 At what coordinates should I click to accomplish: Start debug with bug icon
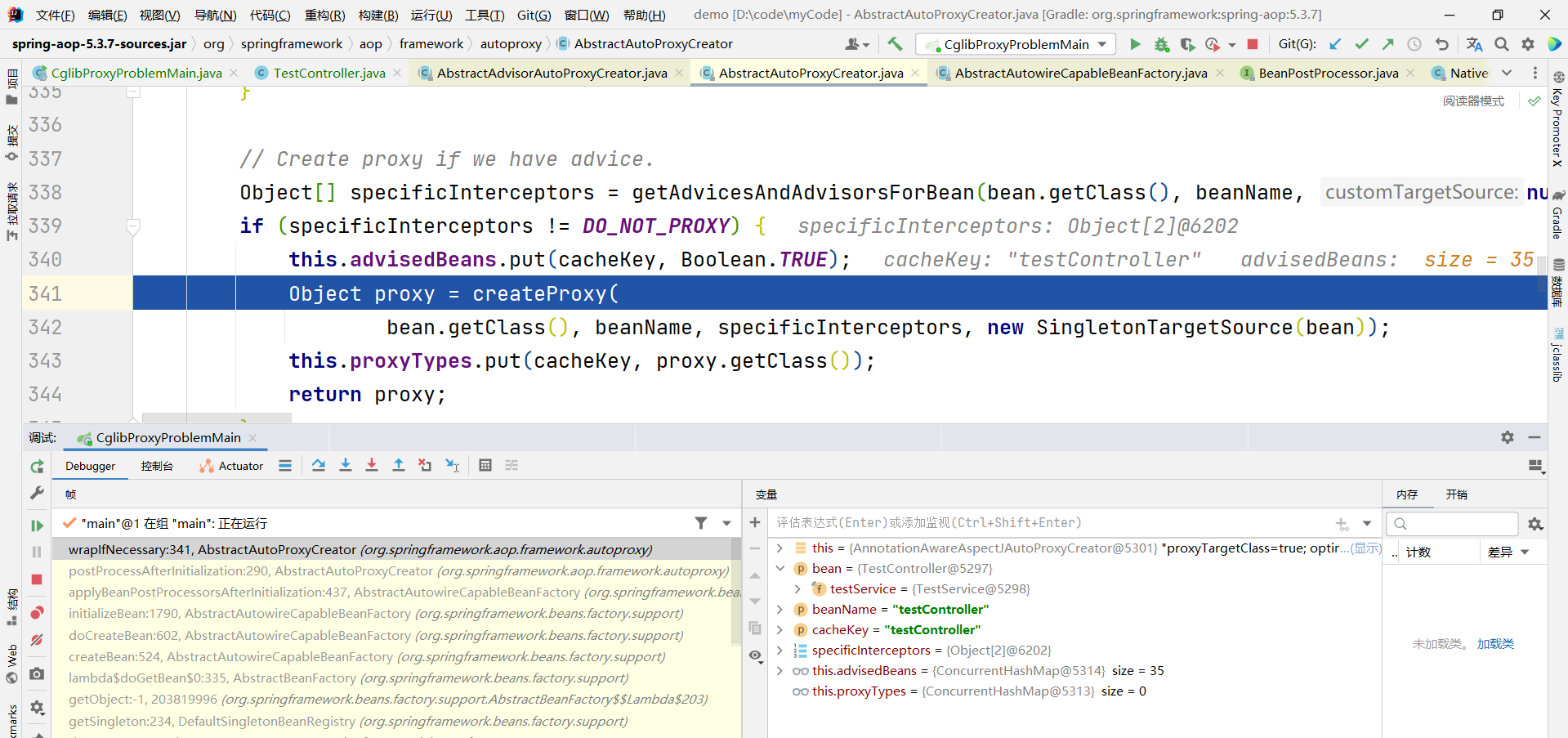tap(1161, 44)
